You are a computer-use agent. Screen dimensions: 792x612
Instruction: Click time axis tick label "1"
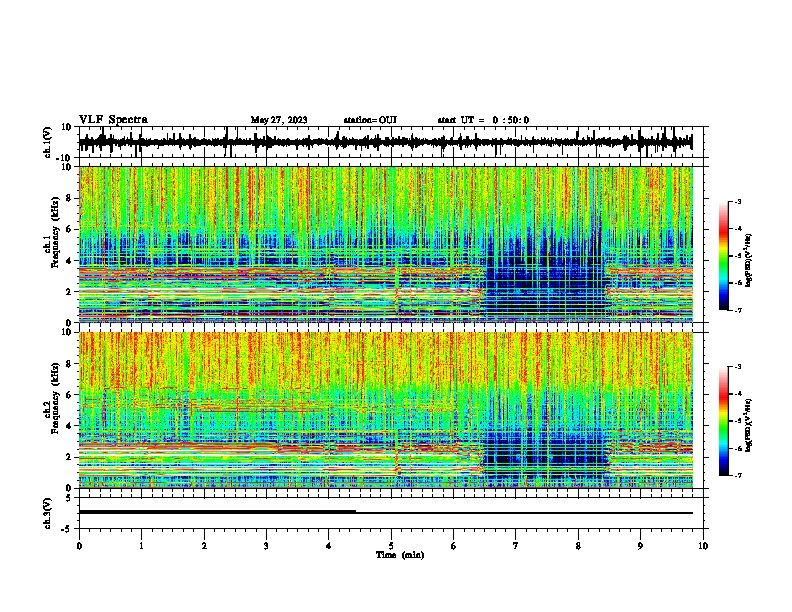(141, 546)
